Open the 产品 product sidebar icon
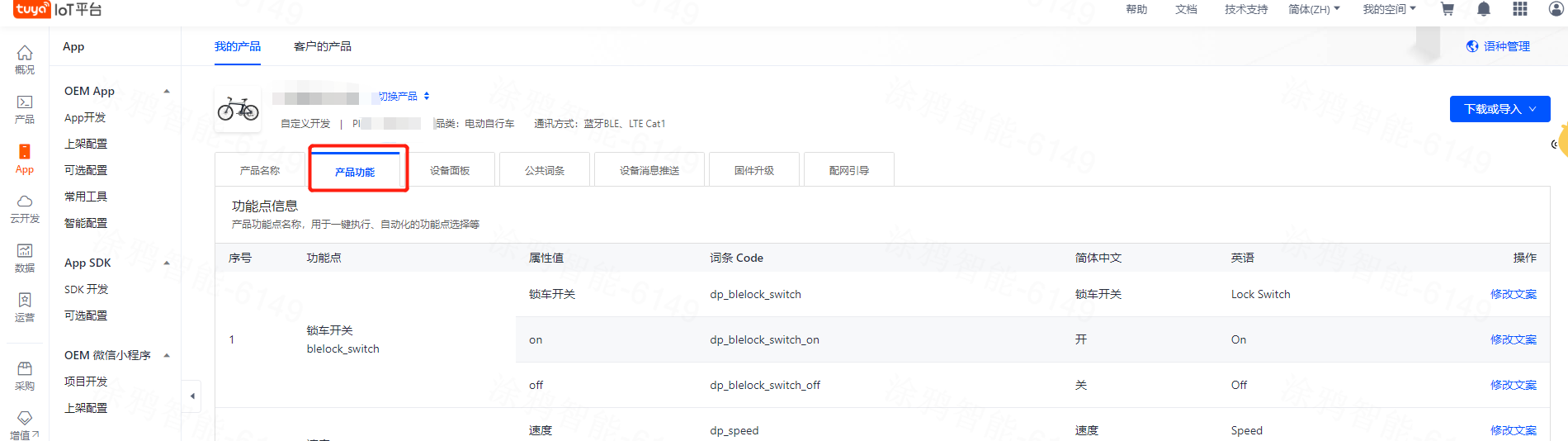Screen dimensions: 1568x441 coord(25,109)
